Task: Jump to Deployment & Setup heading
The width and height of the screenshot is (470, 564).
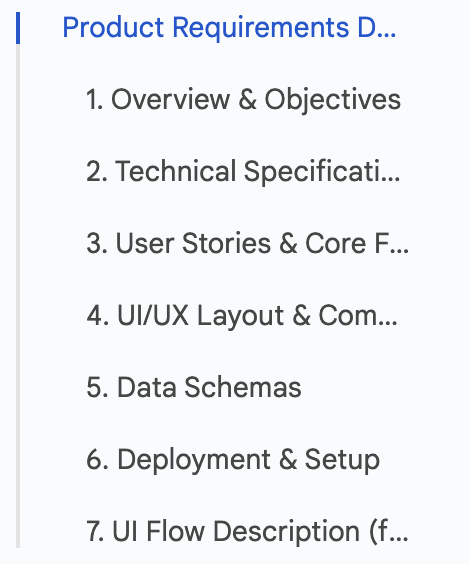Action: tap(233, 460)
